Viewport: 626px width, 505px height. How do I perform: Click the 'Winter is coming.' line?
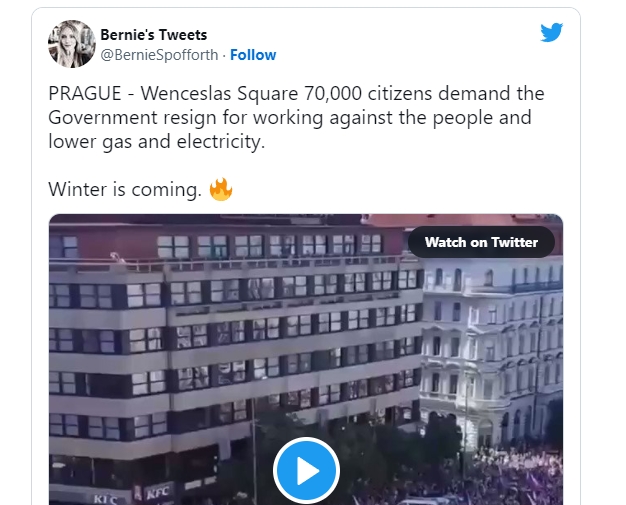click(125, 189)
